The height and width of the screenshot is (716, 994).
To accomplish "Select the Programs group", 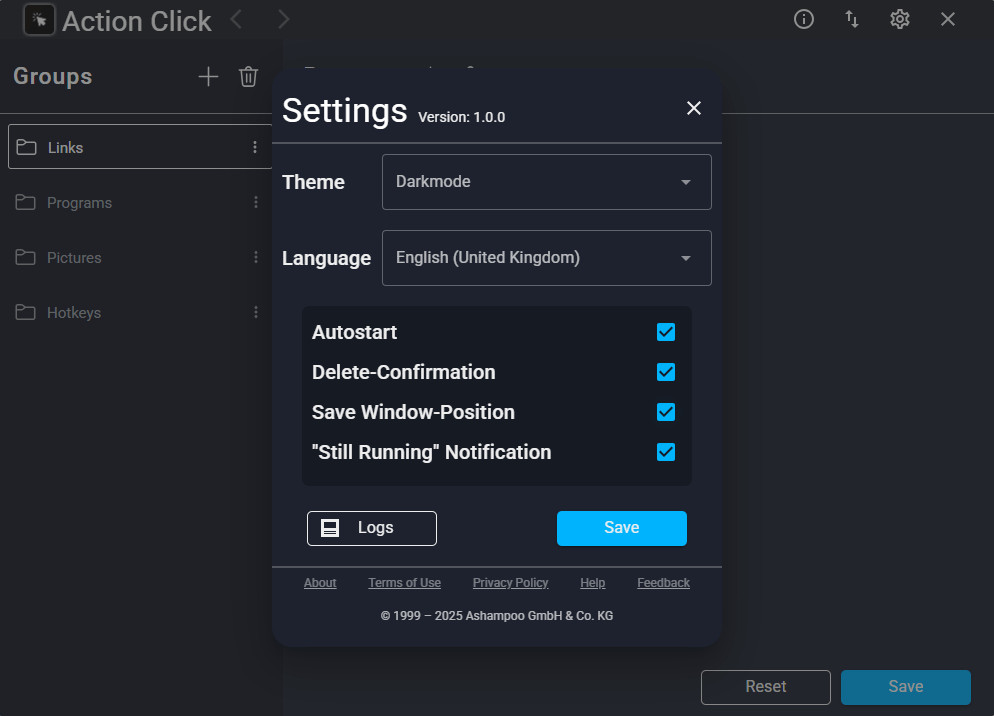I will [79, 202].
